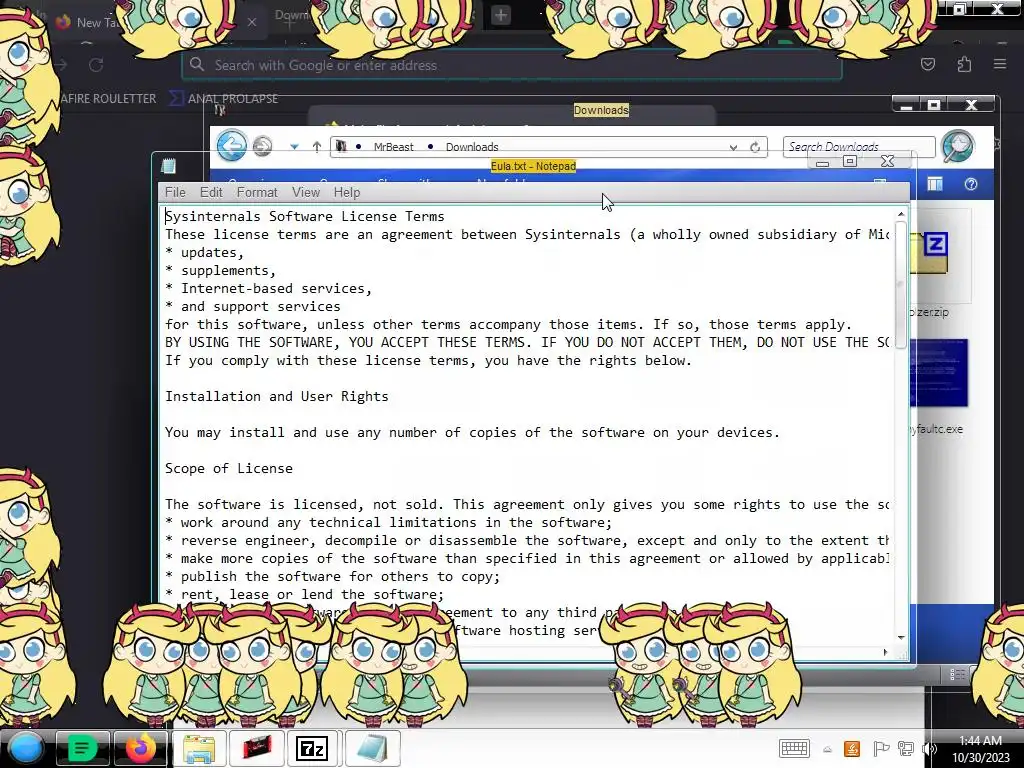Screen dimensions: 1024x768
Task: Click the '* and support services' line
Action: (x=253, y=306)
